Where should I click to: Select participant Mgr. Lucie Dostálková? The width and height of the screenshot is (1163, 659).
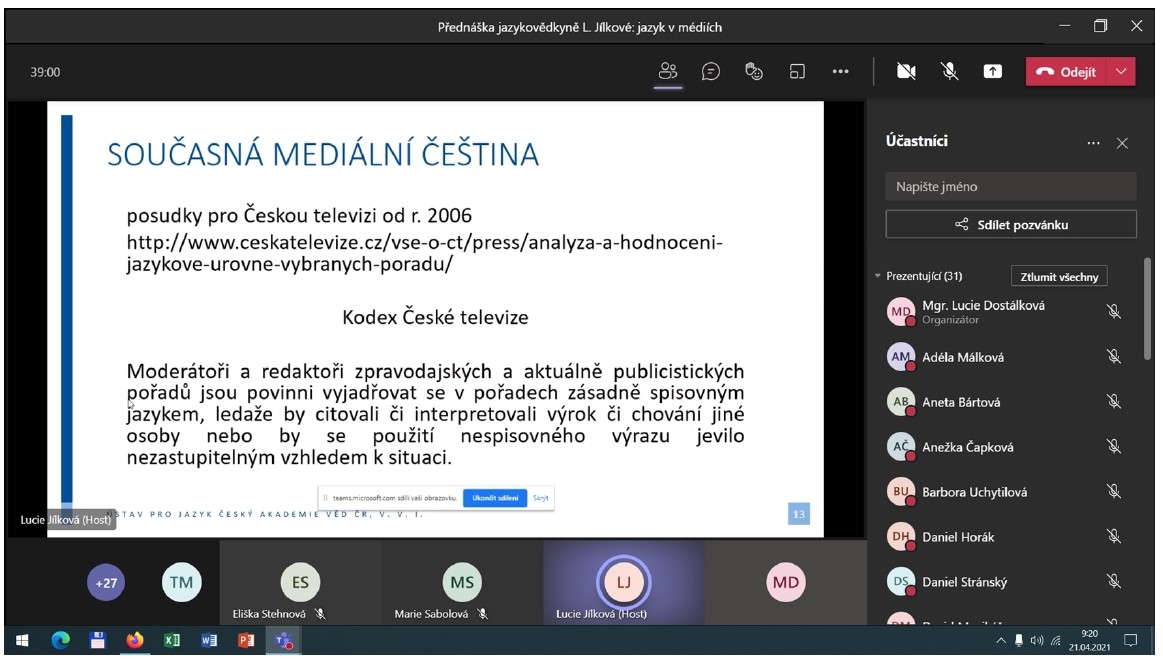coord(1007,312)
